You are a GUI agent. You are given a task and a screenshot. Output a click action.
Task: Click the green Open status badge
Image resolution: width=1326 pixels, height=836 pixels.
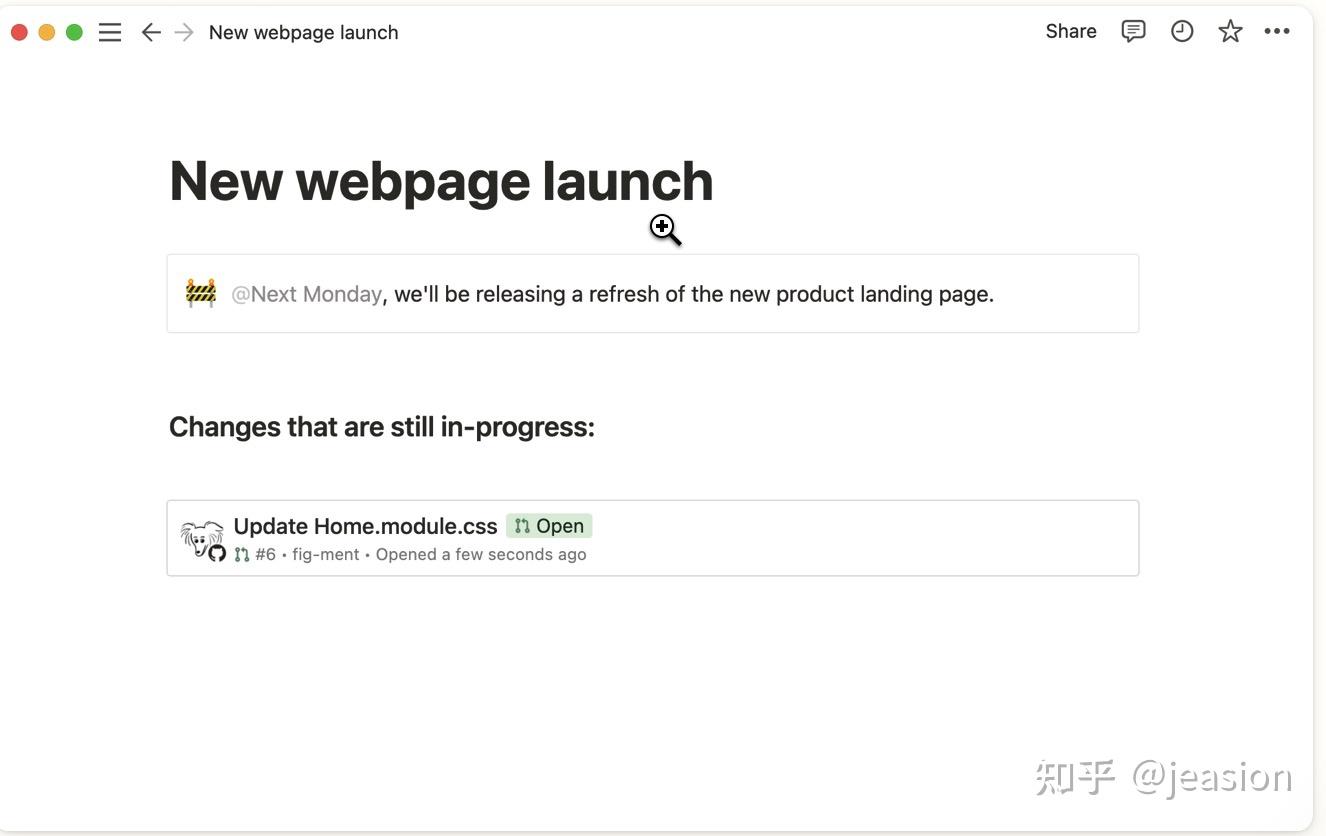point(549,526)
